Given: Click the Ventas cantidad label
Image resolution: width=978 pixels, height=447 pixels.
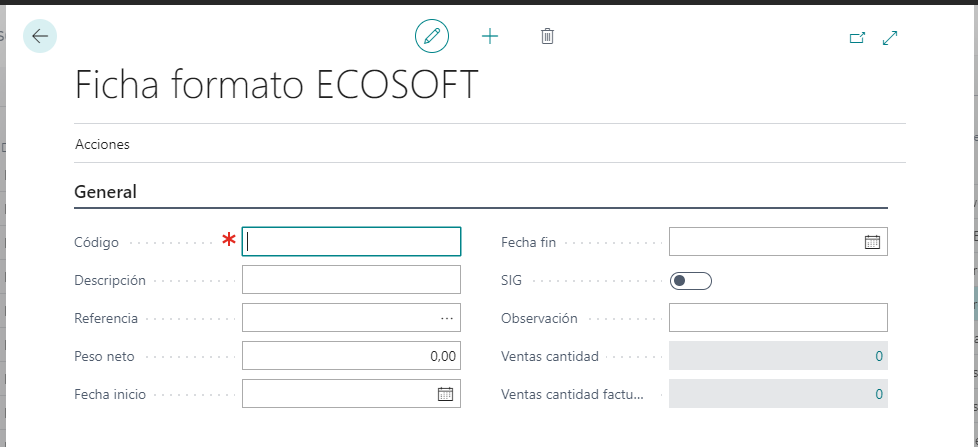Looking at the screenshot, I should pos(550,357).
